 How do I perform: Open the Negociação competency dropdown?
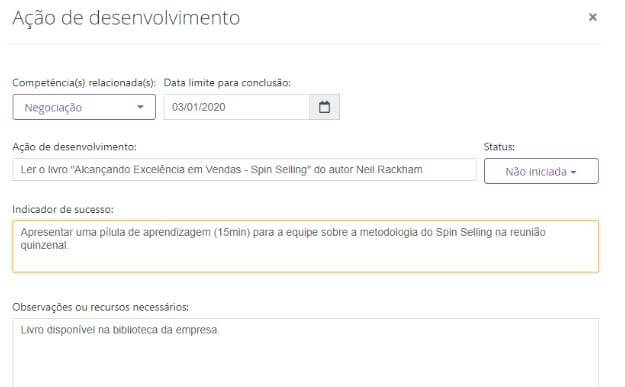coord(84,107)
